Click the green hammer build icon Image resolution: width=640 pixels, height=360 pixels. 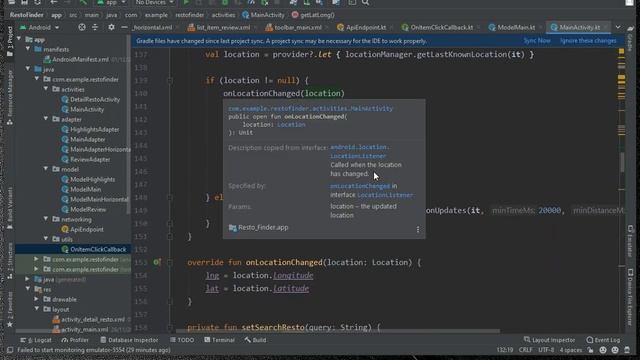point(83,2)
